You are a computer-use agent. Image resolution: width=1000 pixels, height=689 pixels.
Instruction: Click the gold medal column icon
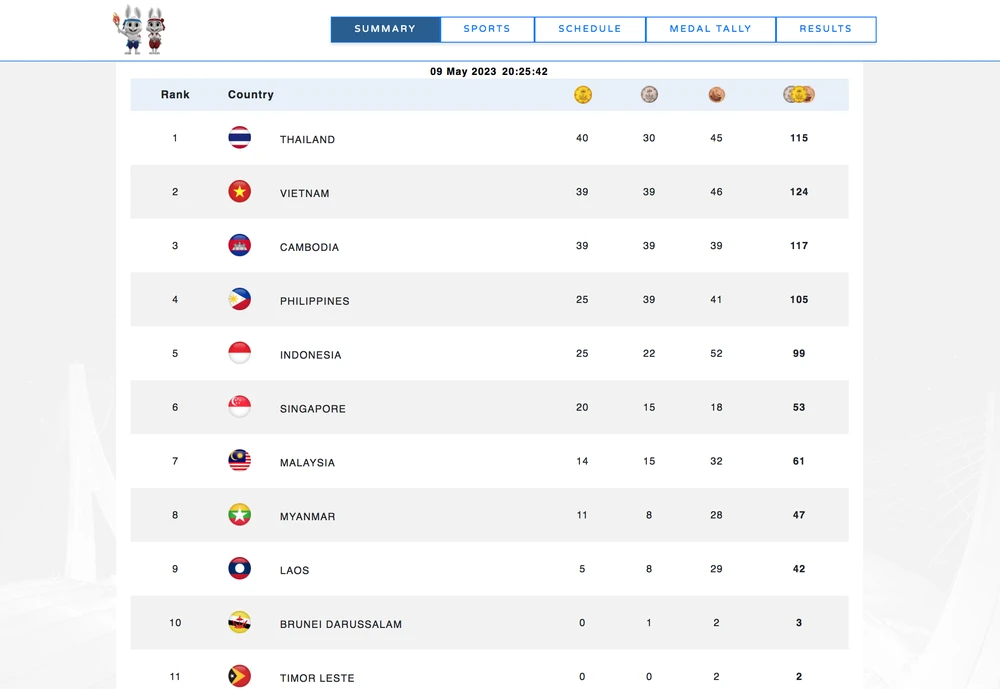(583, 95)
